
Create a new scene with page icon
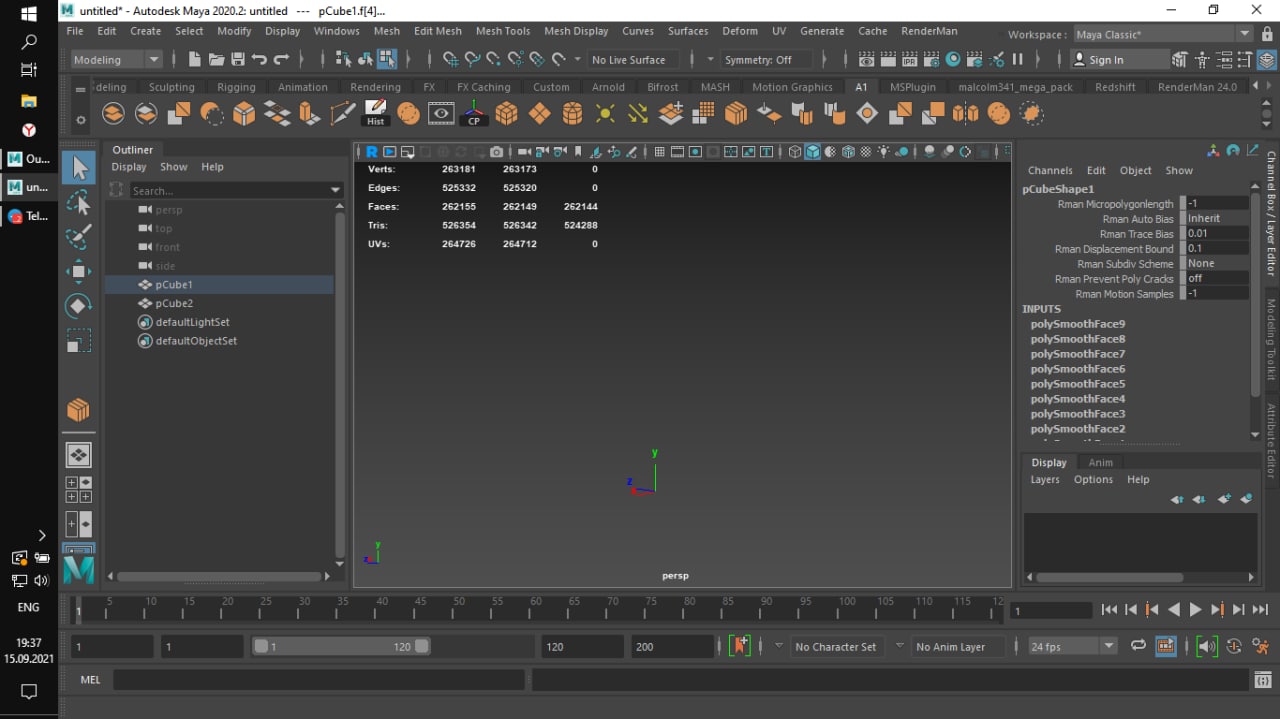195,60
